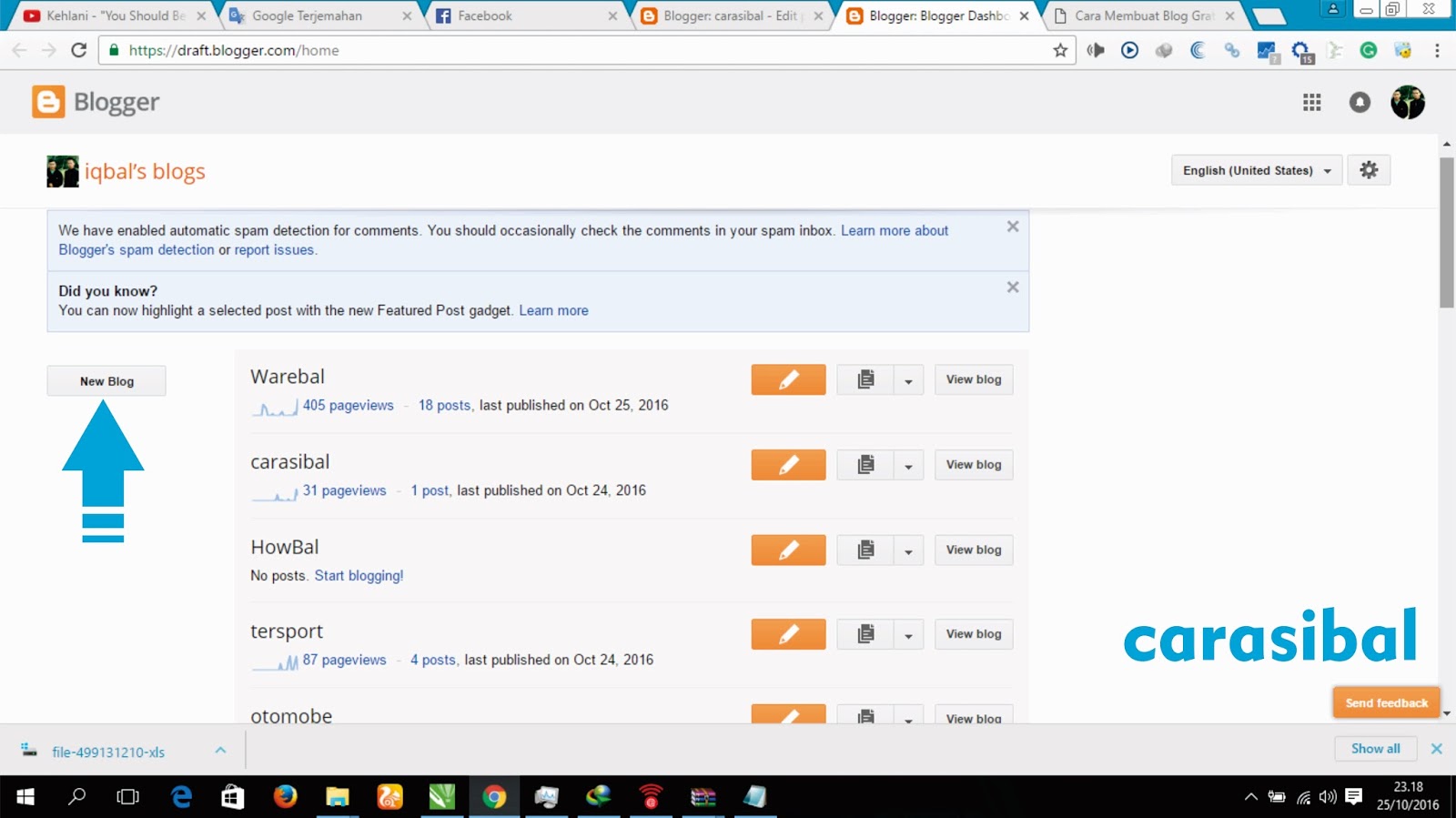
Task: Open the 18 posts link
Action: pos(444,405)
